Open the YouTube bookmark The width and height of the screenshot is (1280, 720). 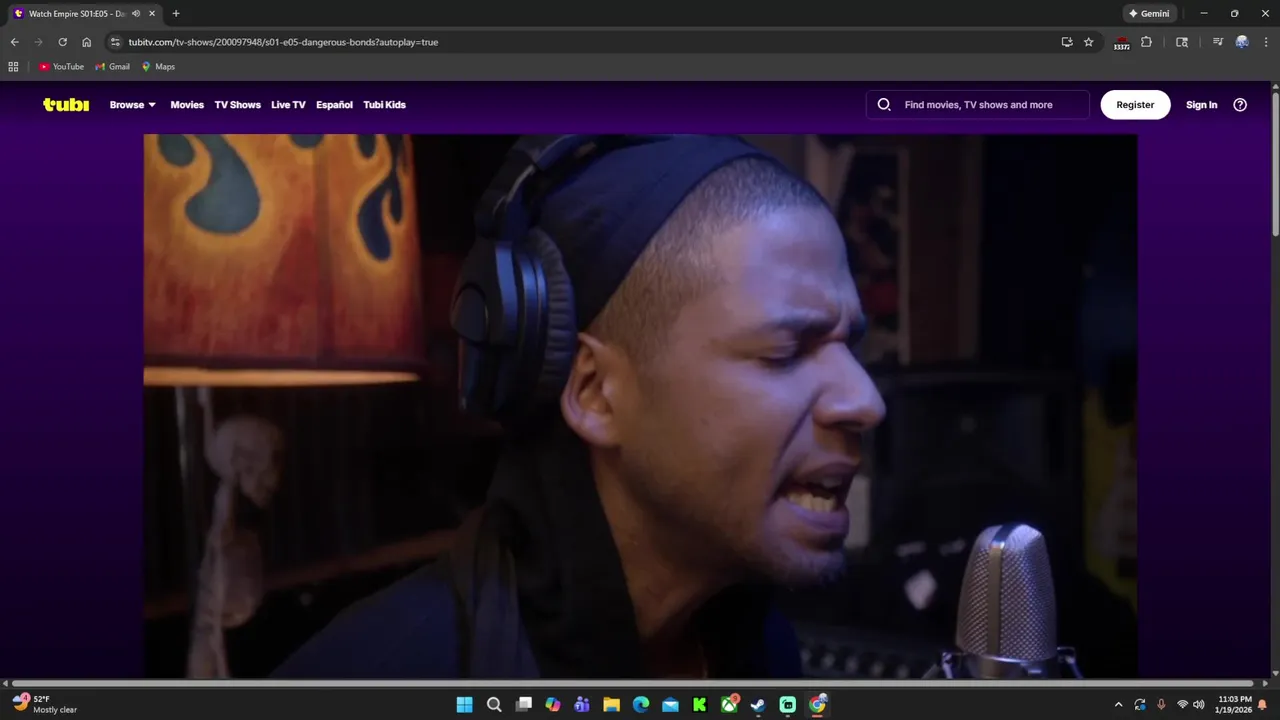point(61,67)
